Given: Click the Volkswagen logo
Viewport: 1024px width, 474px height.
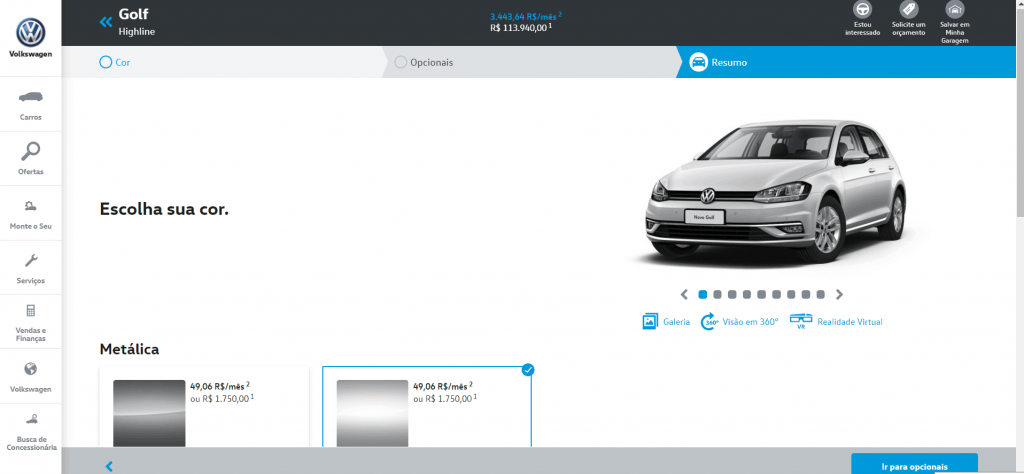Looking at the screenshot, I should pyautogui.click(x=31, y=33).
